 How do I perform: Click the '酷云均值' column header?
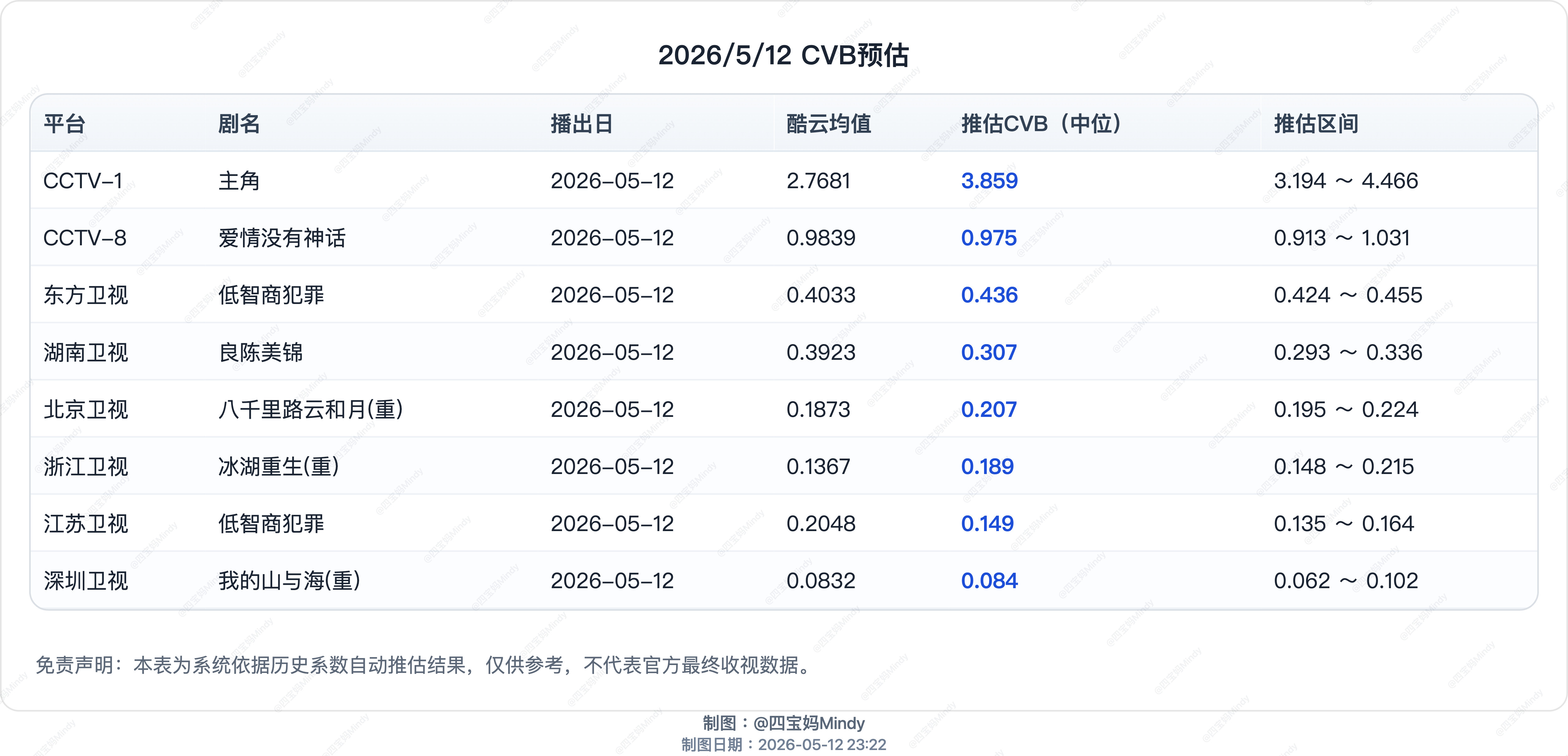(829, 124)
